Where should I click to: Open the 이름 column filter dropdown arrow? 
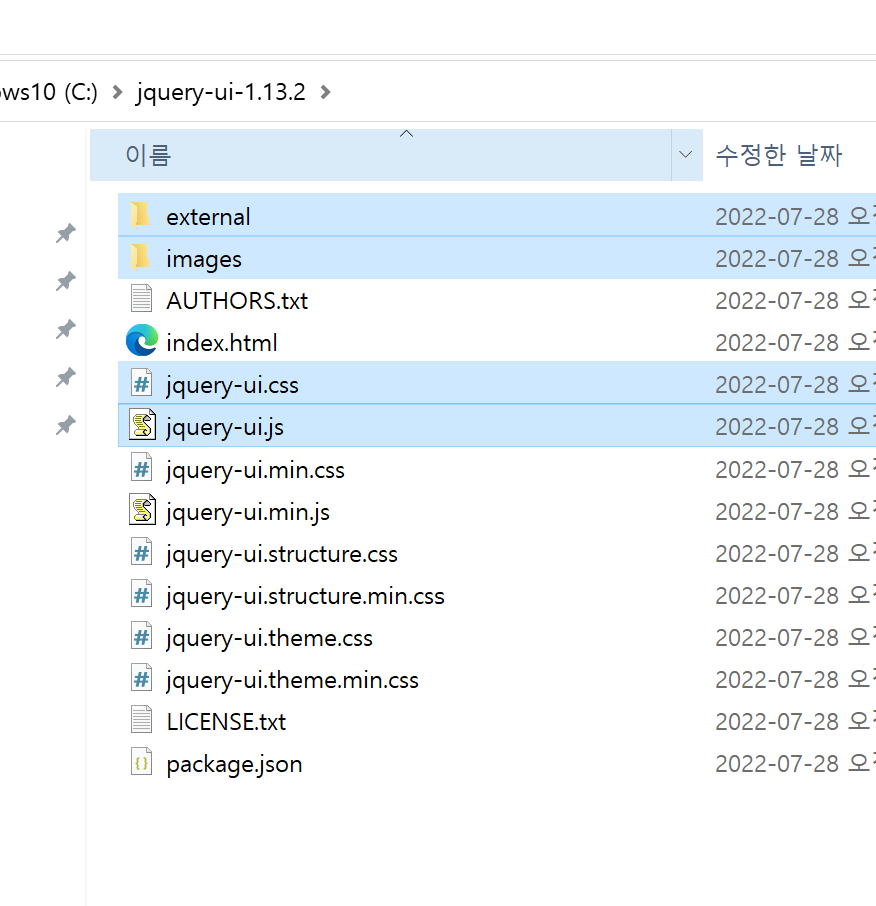[686, 155]
